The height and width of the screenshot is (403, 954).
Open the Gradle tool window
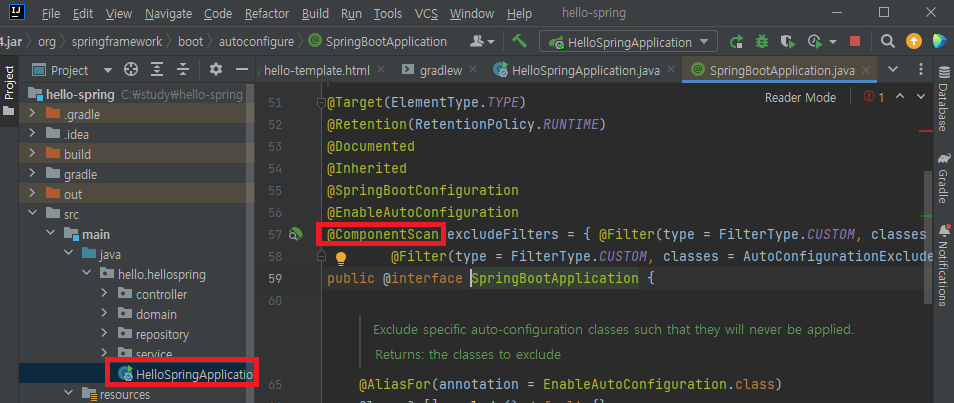tap(944, 178)
